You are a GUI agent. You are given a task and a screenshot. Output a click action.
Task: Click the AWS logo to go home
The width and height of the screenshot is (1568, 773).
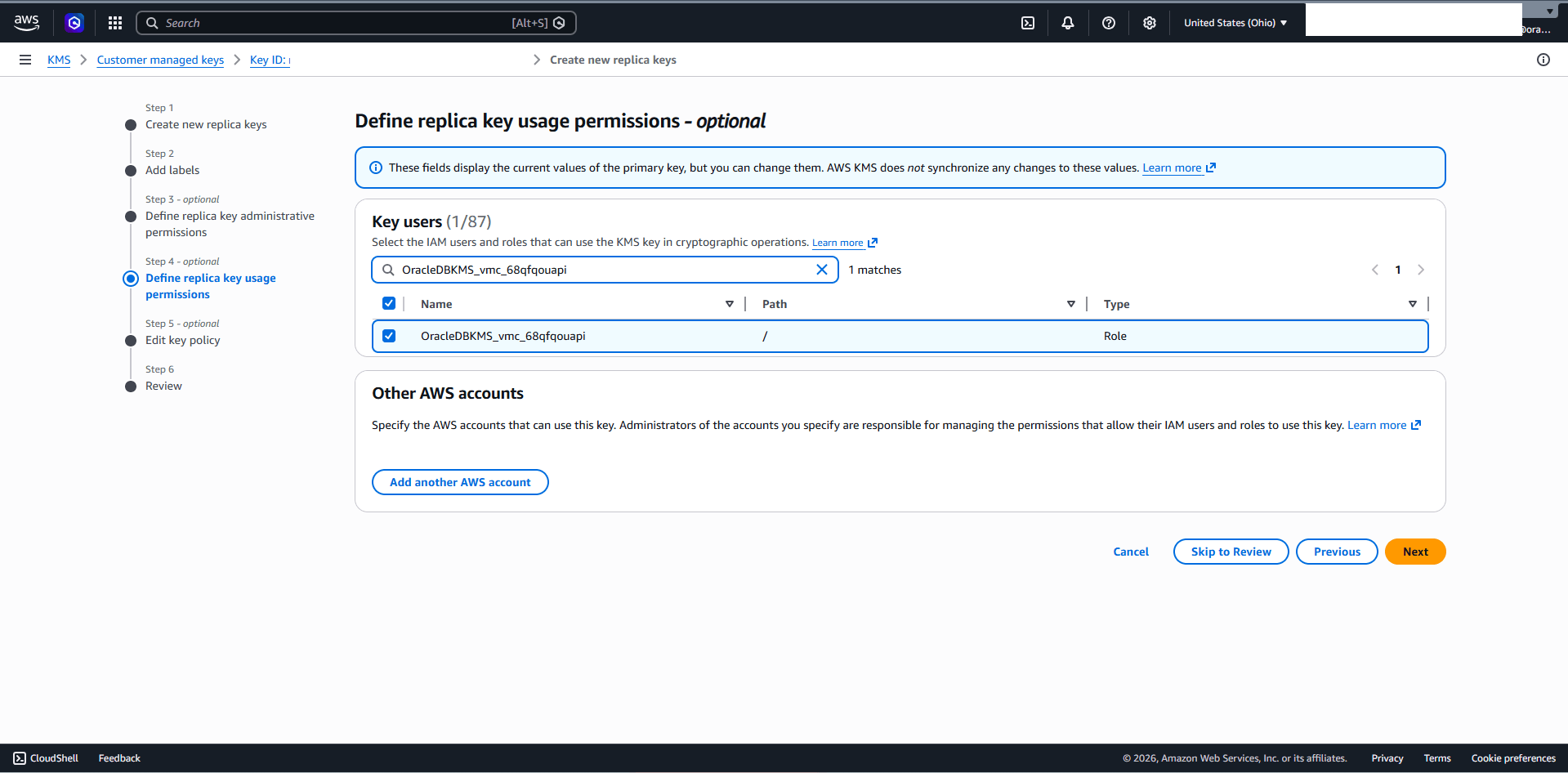pyautogui.click(x=26, y=22)
